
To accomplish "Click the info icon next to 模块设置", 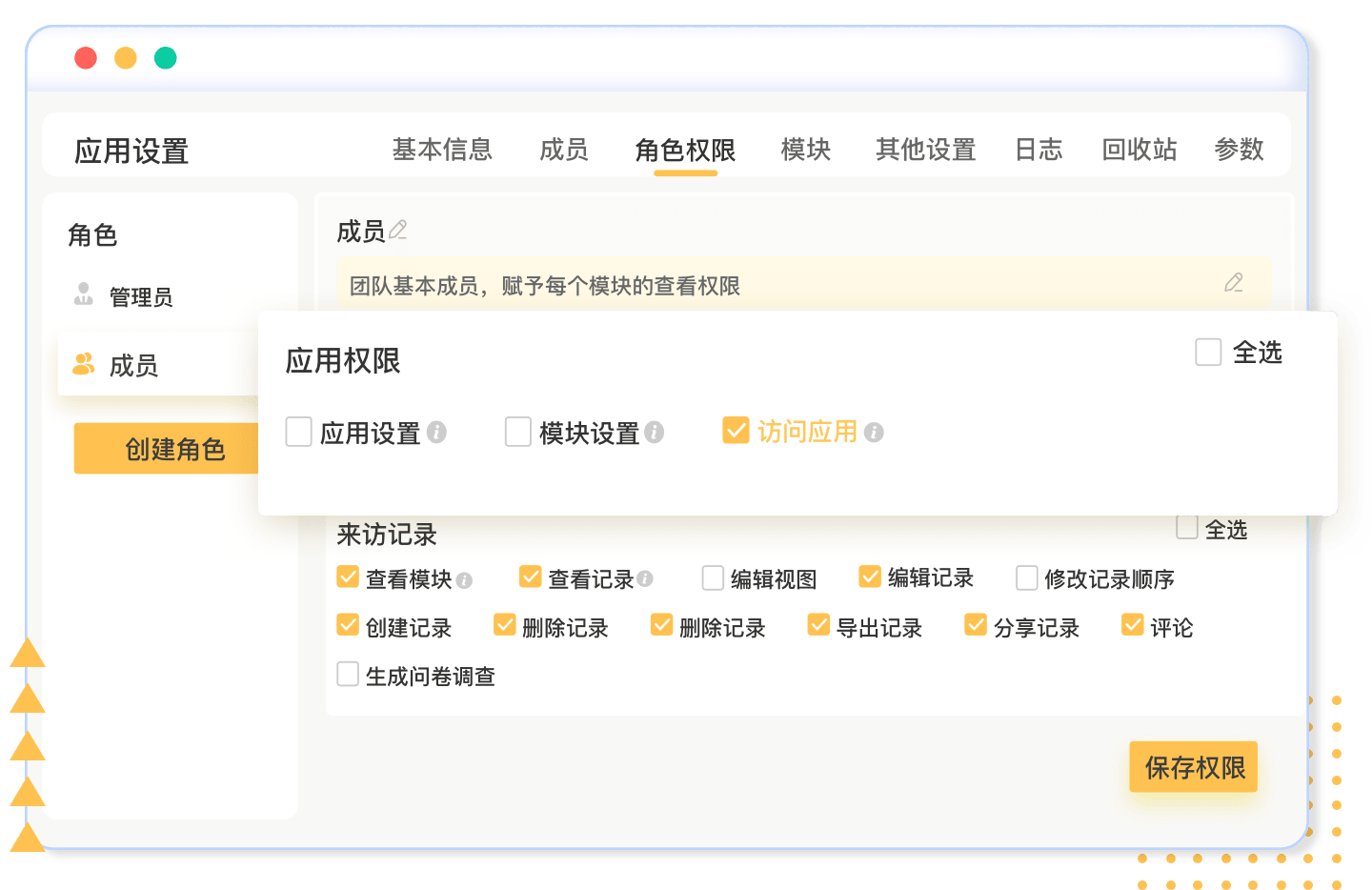I will tap(654, 433).
